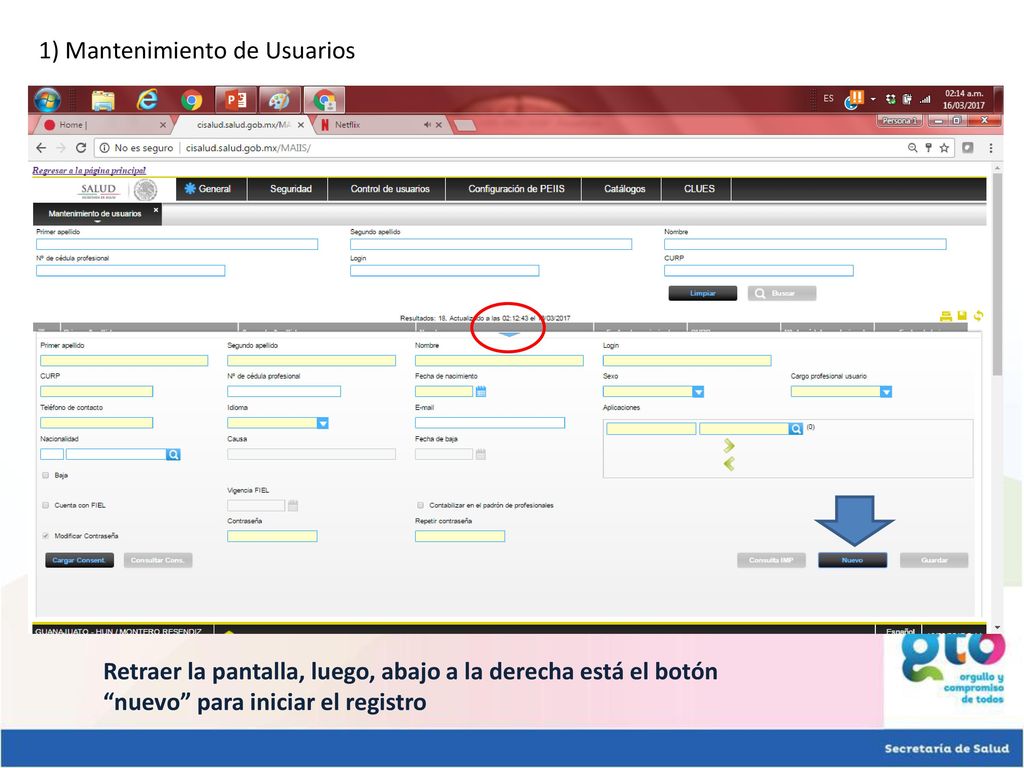Open the Windows Start orb
The height and width of the screenshot is (768, 1024).
tap(47, 100)
